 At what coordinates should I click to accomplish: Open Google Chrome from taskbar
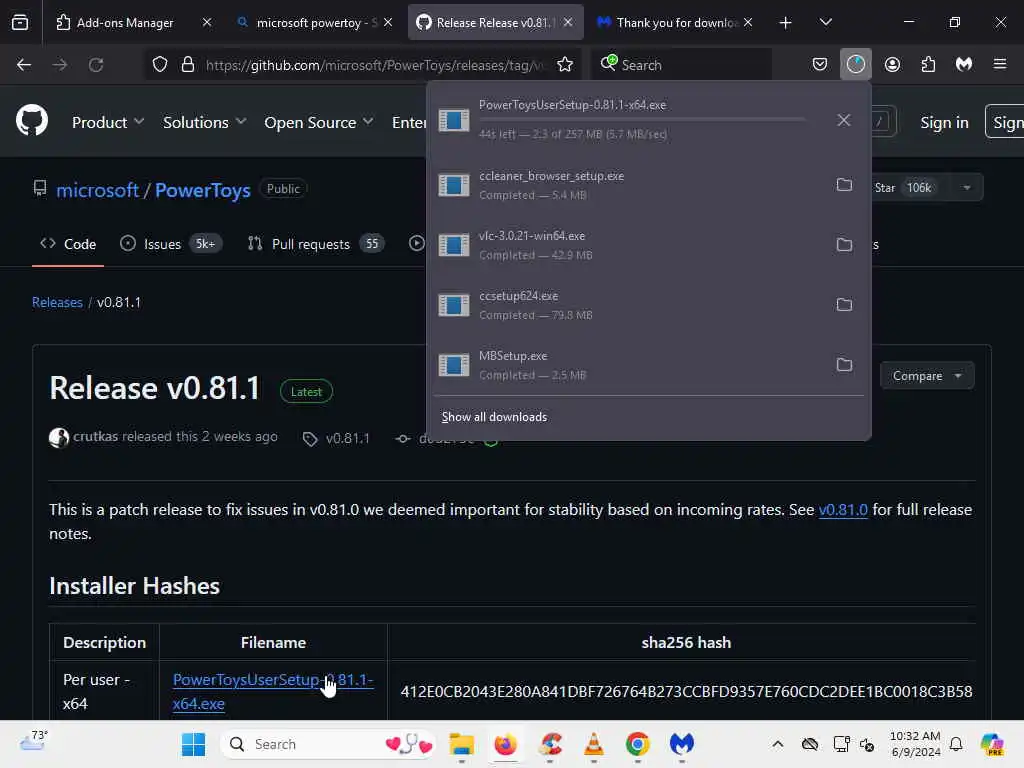637,744
